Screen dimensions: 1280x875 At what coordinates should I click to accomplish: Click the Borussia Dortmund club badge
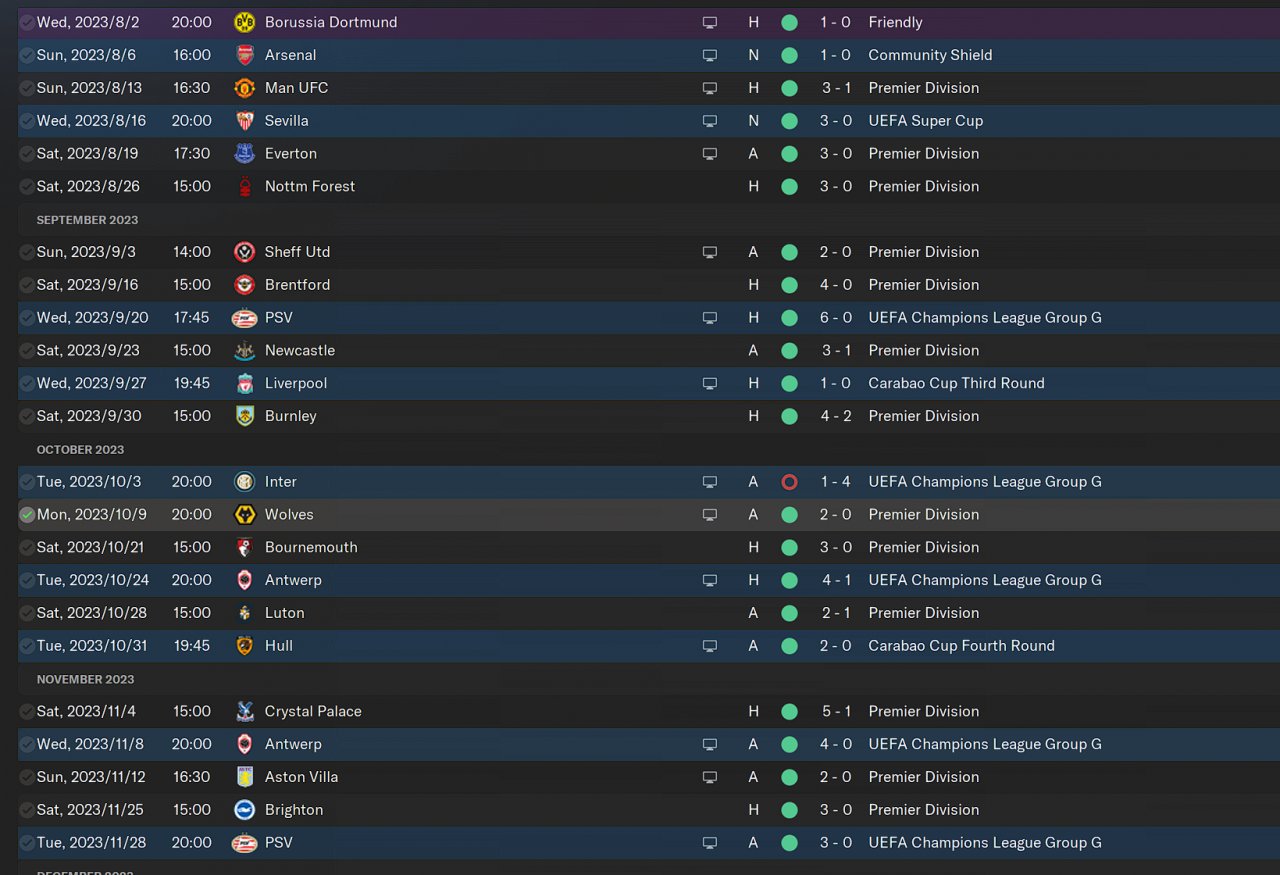(244, 22)
